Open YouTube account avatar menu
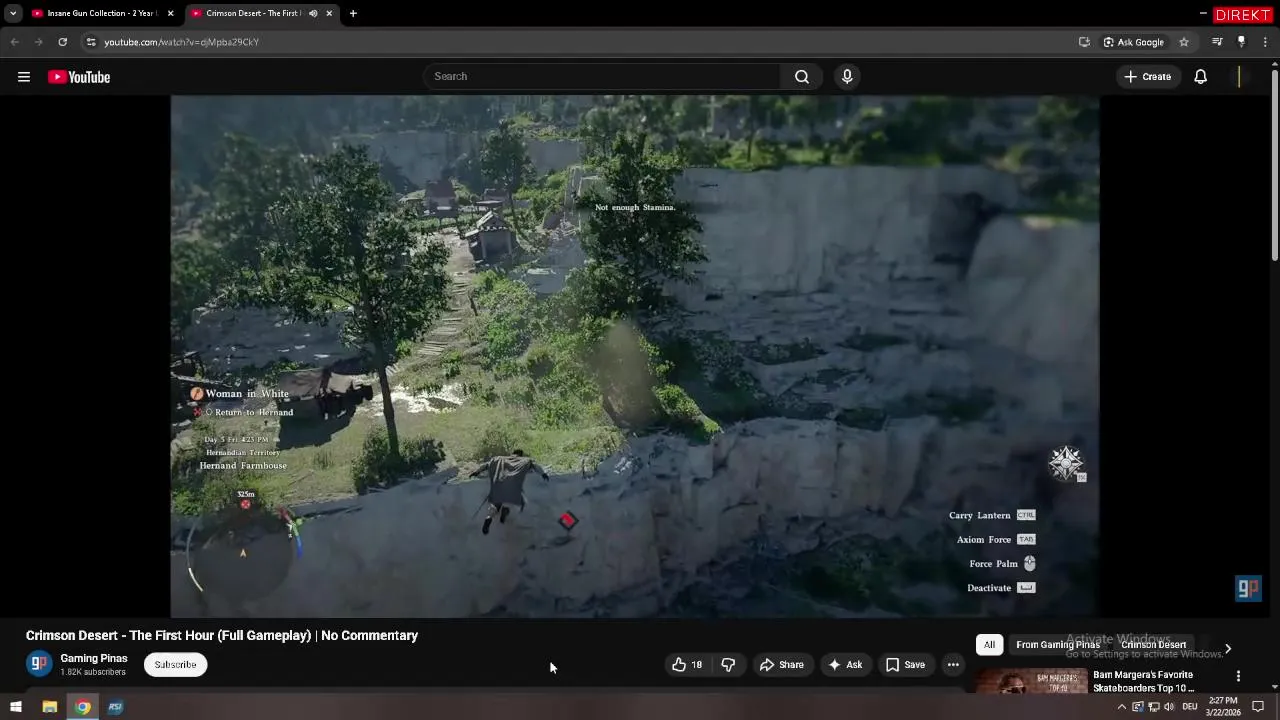 [1240, 77]
